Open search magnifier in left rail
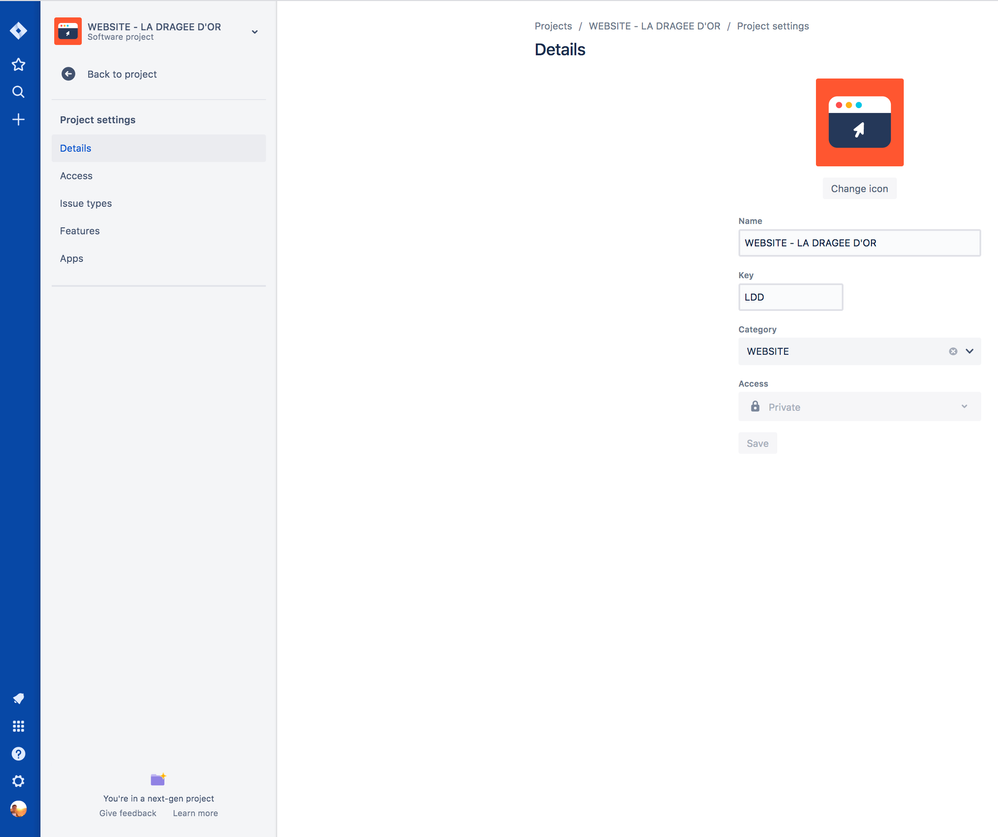The width and height of the screenshot is (998, 837). [x=18, y=92]
